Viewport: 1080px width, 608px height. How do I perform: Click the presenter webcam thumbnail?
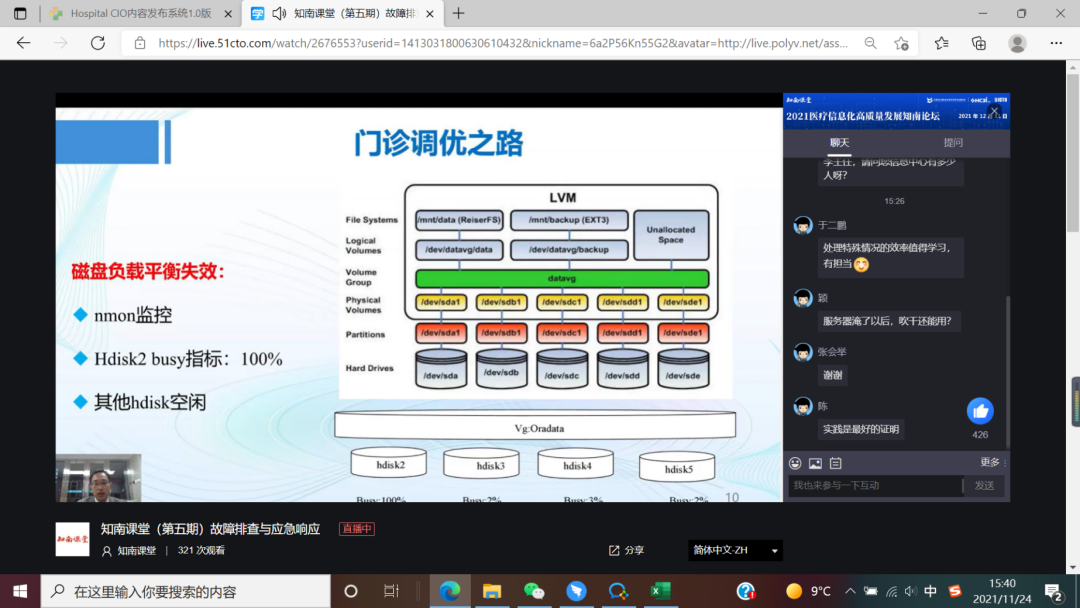(x=98, y=478)
